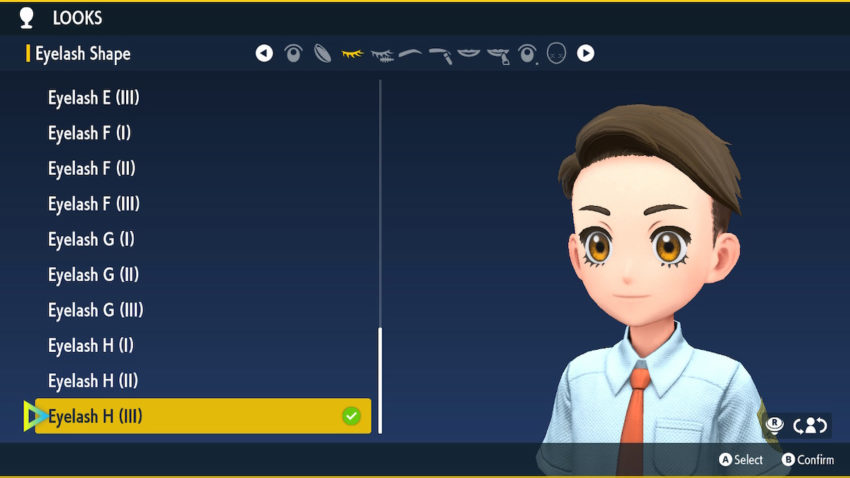The height and width of the screenshot is (478, 850).
Task: Open the eye with mole category icon
Action: 527,54
